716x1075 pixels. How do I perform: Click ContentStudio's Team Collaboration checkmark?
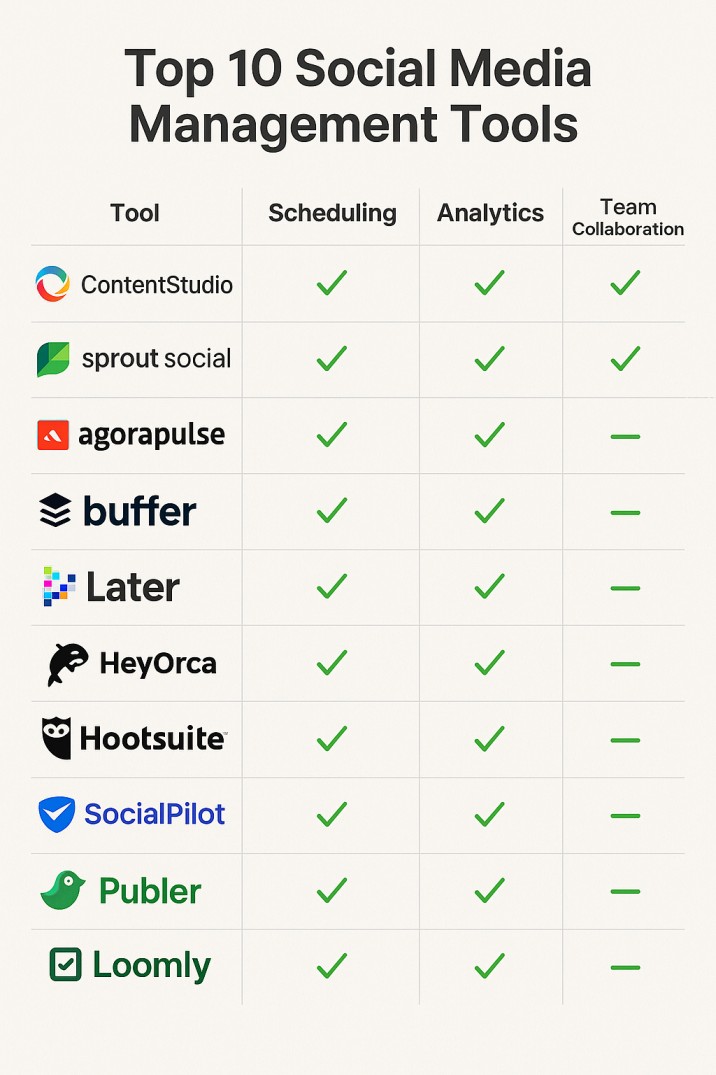click(x=625, y=282)
